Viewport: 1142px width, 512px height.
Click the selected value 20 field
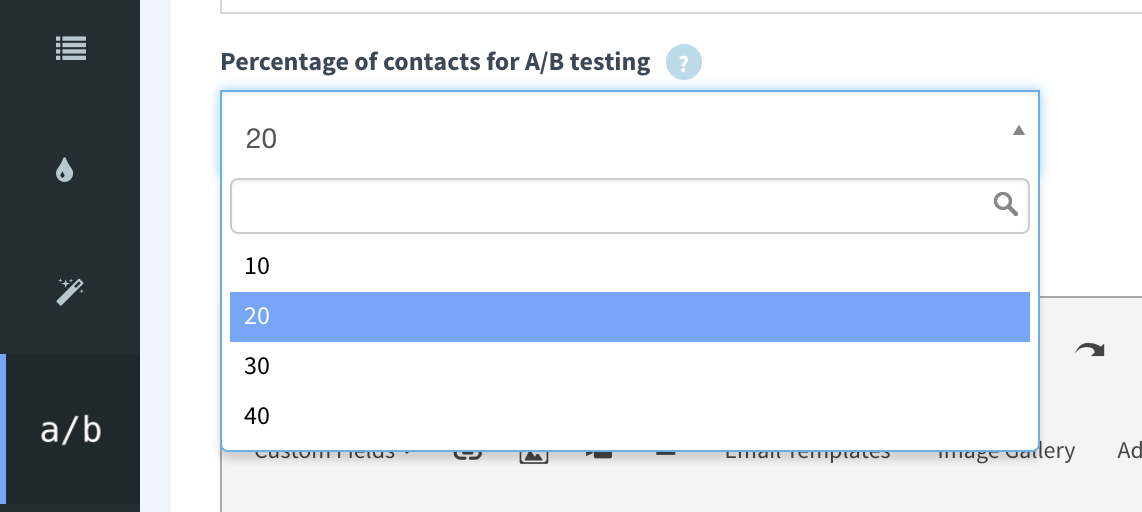pos(630,135)
